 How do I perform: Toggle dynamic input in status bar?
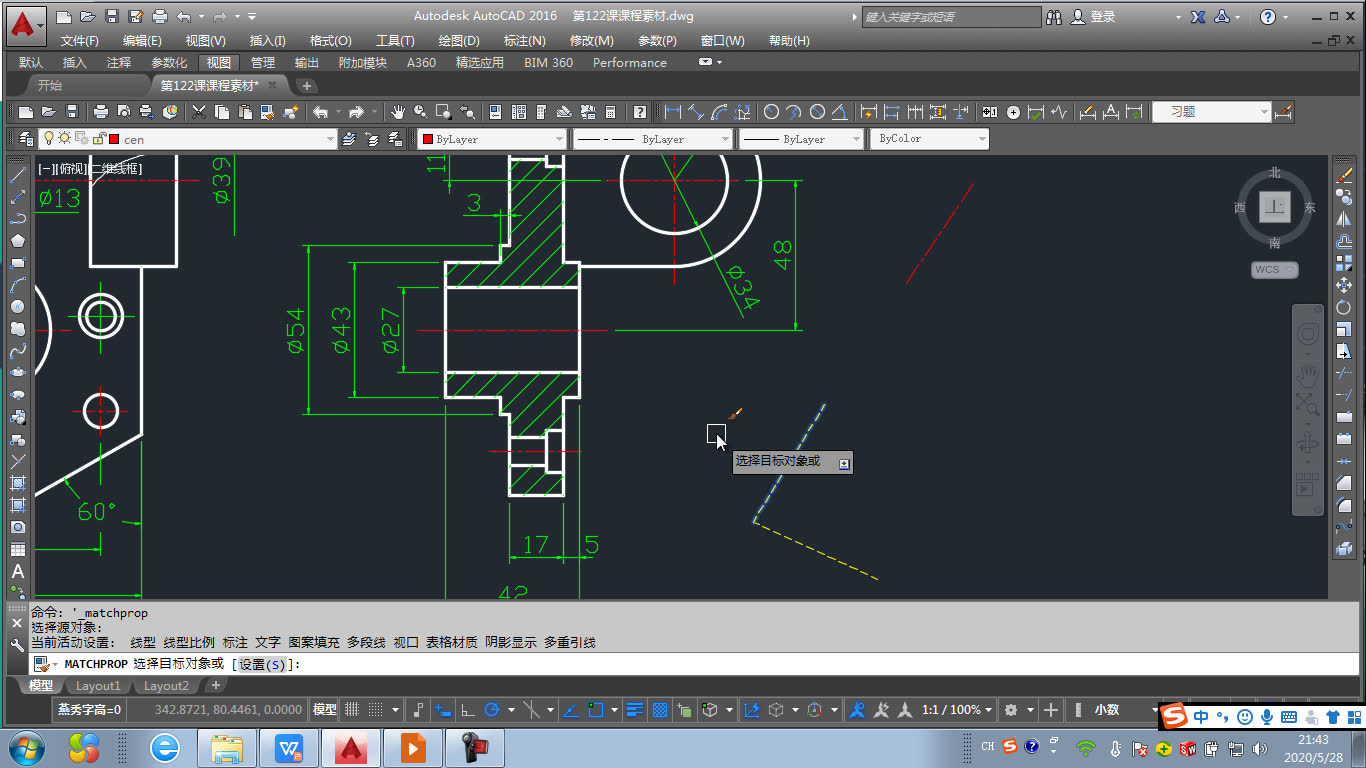[442, 710]
